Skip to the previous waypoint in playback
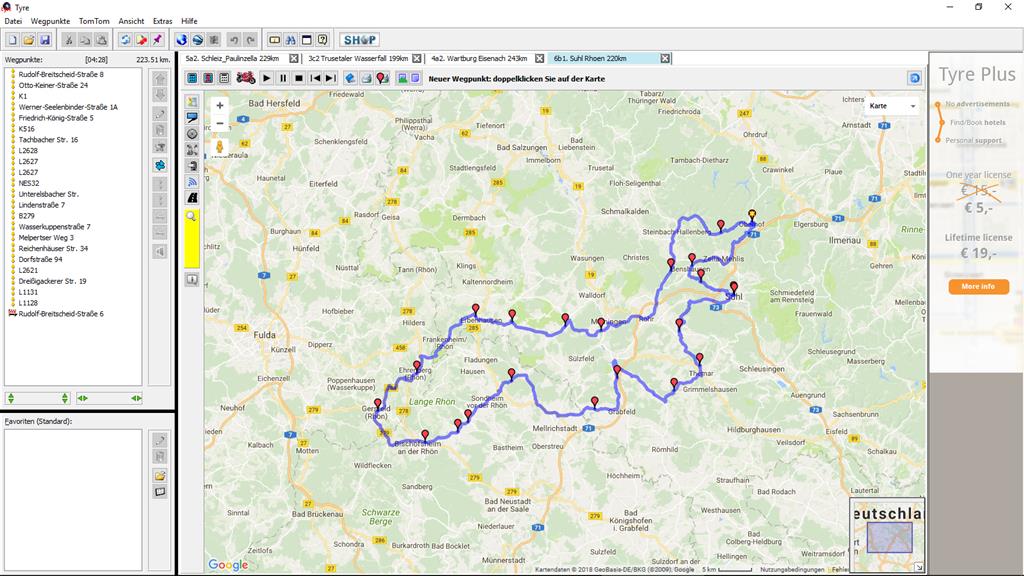The height and width of the screenshot is (576, 1024). pyautogui.click(x=315, y=78)
